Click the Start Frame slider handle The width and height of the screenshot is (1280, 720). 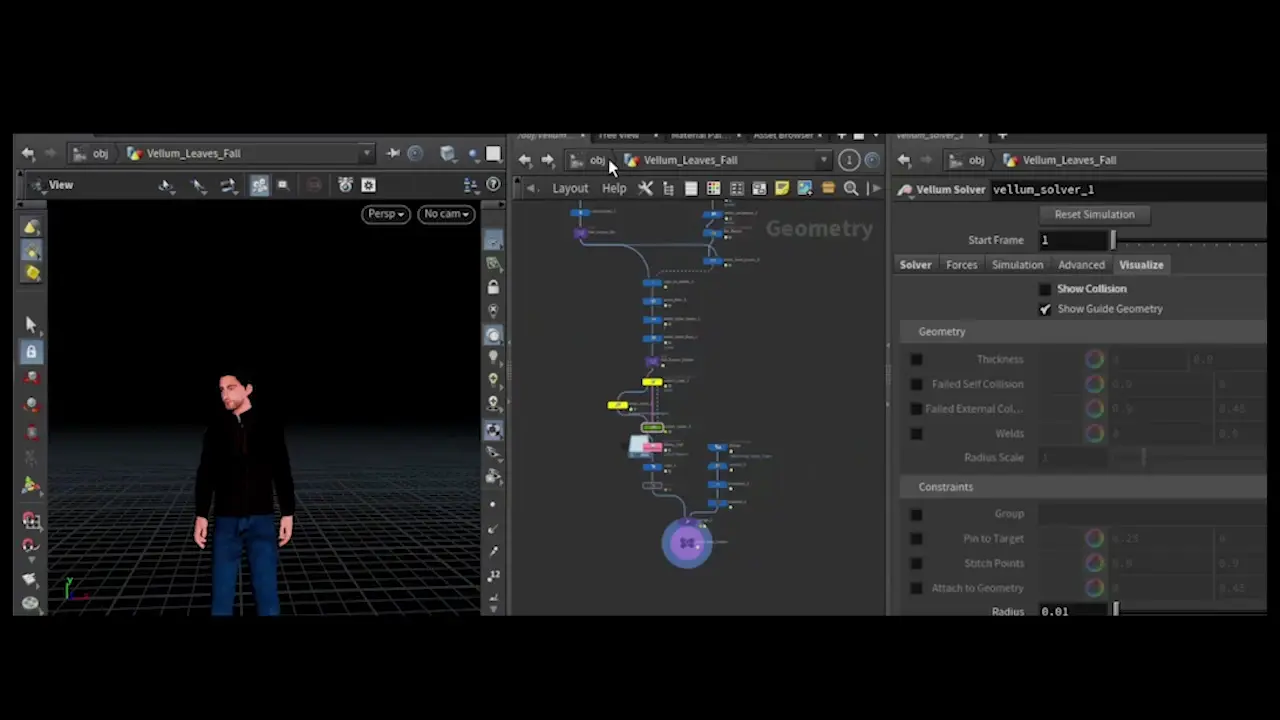pyautogui.click(x=1112, y=240)
